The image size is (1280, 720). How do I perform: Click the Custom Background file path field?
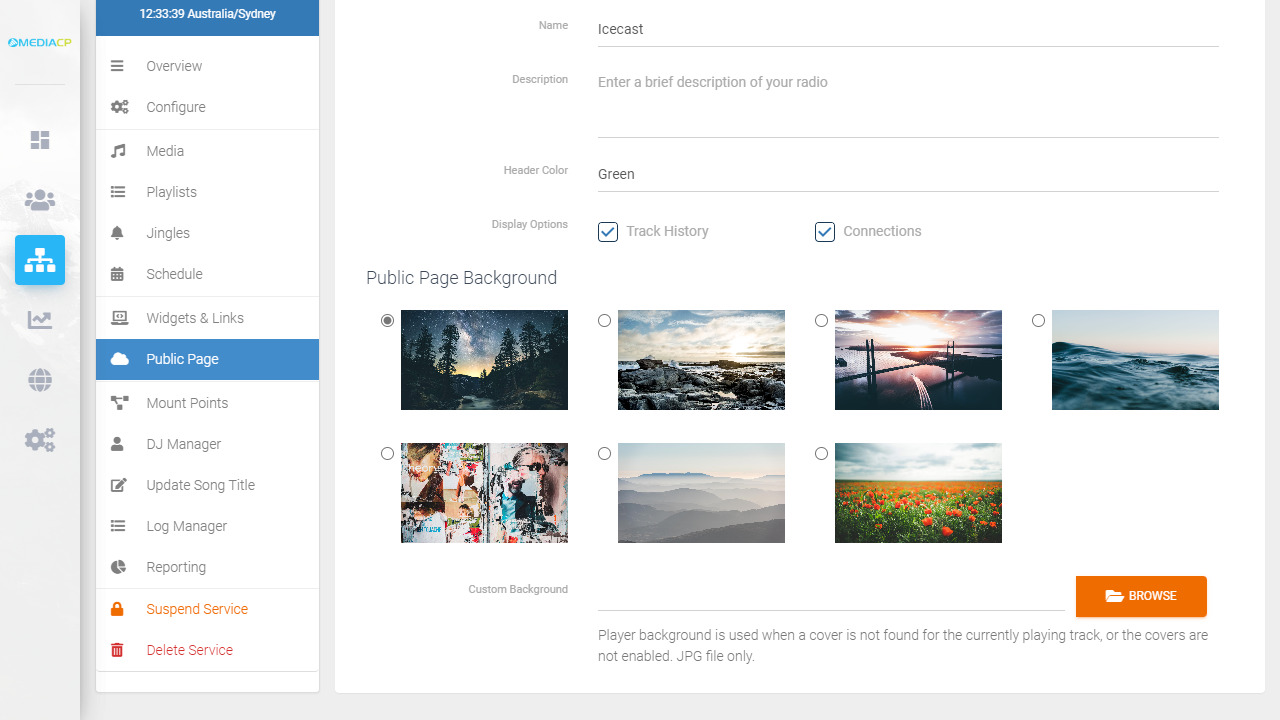tap(831, 595)
